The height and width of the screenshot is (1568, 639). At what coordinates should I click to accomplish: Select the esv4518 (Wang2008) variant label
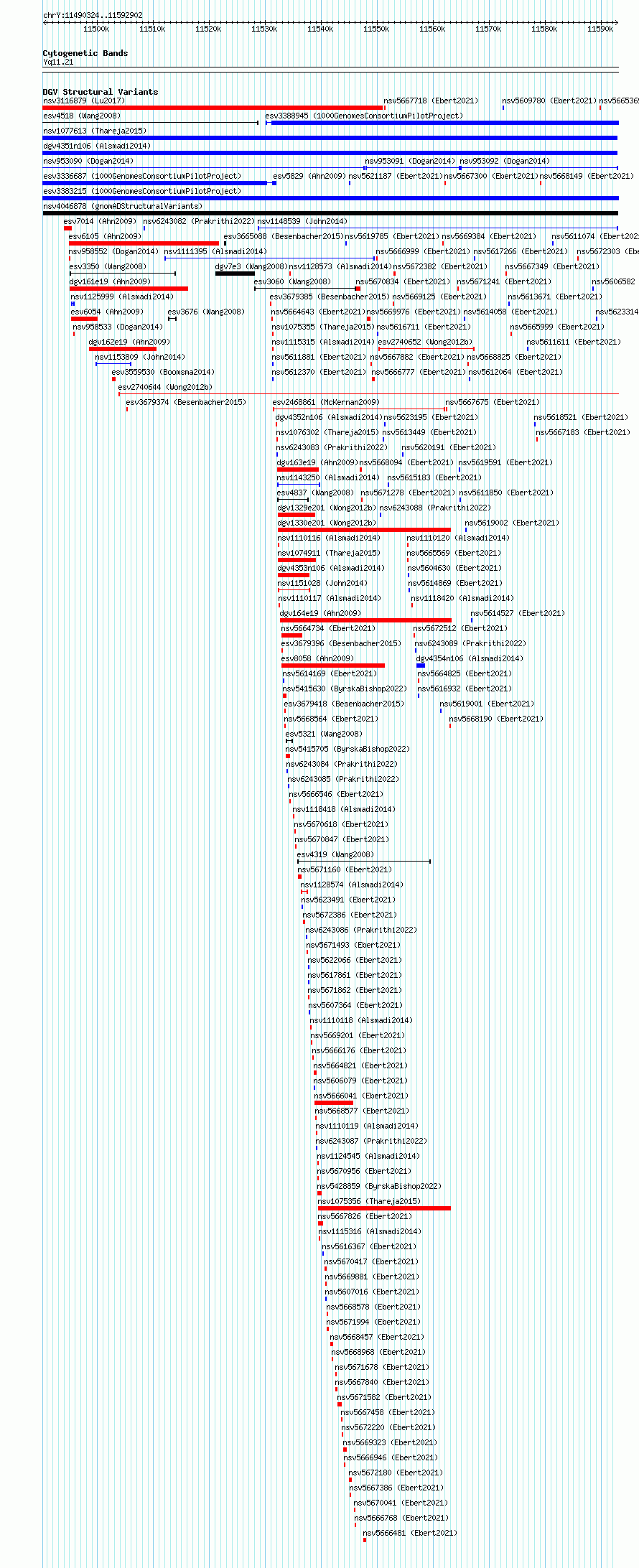82,116
